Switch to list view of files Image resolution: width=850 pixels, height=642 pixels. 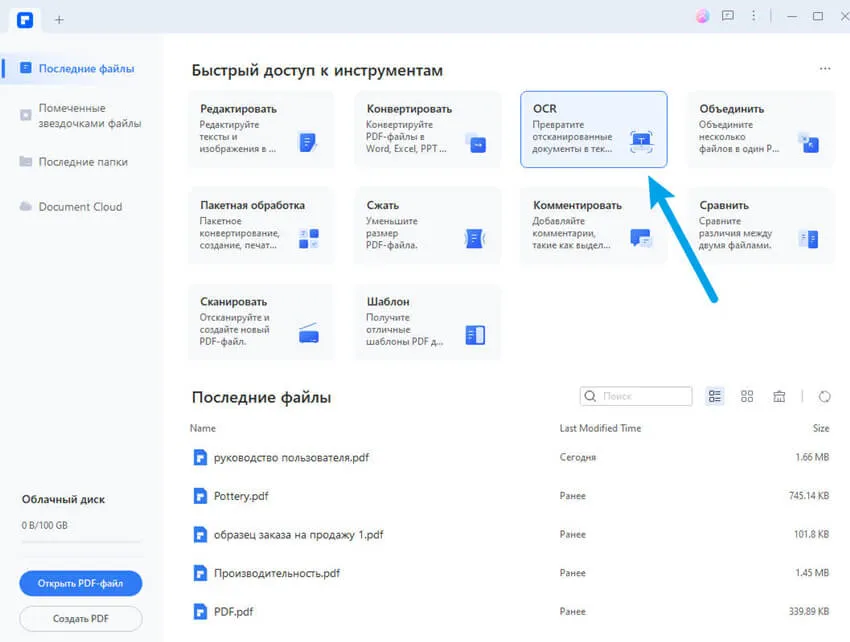click(x=715, y=396)
